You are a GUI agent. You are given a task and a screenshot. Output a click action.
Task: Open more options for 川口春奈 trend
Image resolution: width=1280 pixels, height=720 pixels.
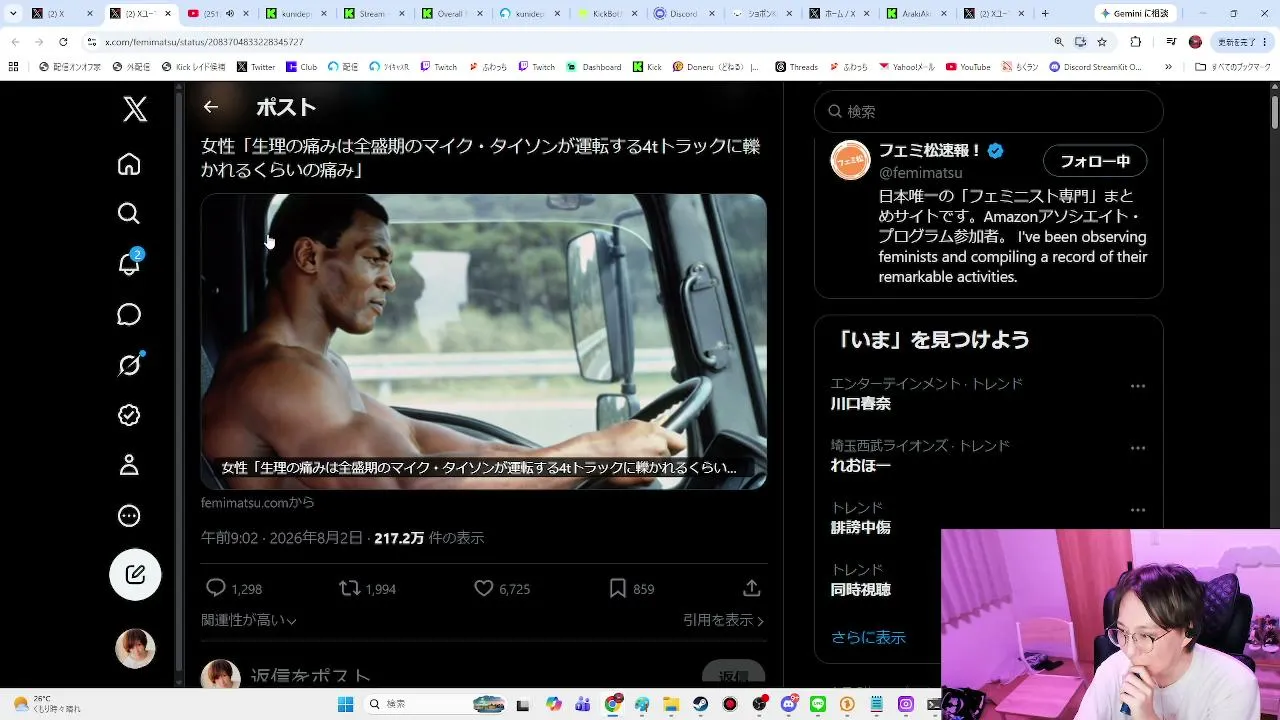coord(1138,386)
